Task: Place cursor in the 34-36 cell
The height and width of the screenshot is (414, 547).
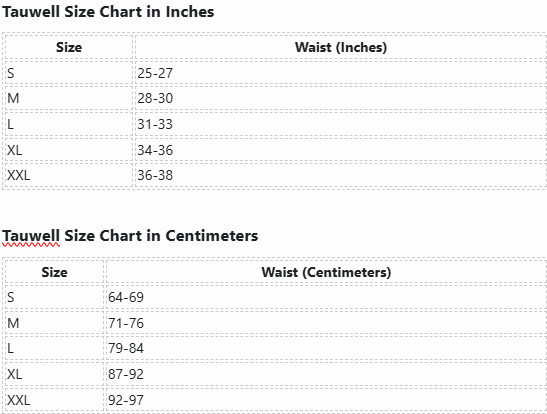Action: click(341, 150)
